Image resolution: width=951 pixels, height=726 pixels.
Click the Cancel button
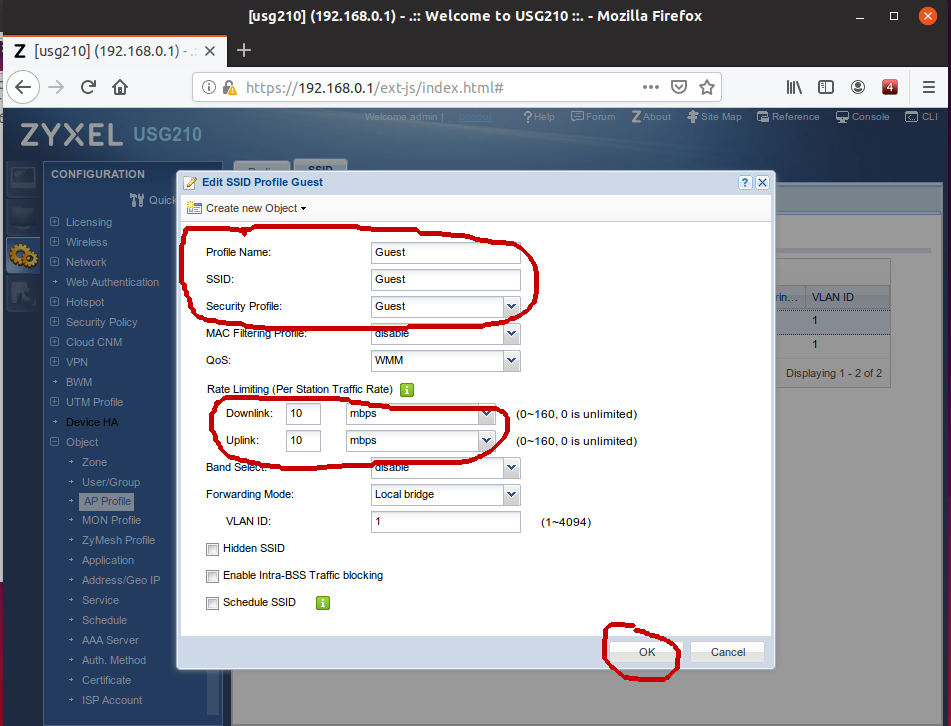tap(728, 652)
